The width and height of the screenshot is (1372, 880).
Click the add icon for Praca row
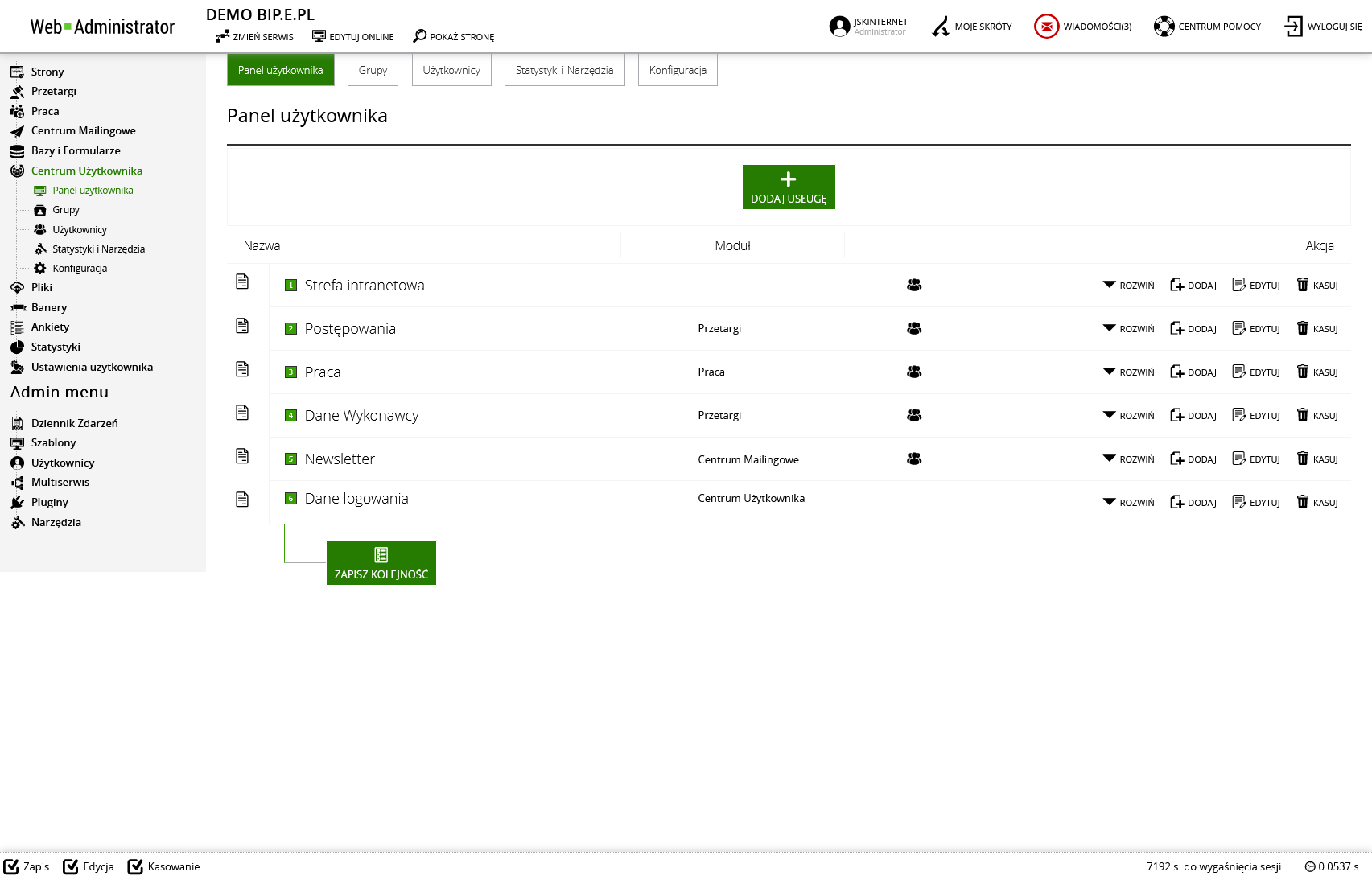pos(1176,372)
